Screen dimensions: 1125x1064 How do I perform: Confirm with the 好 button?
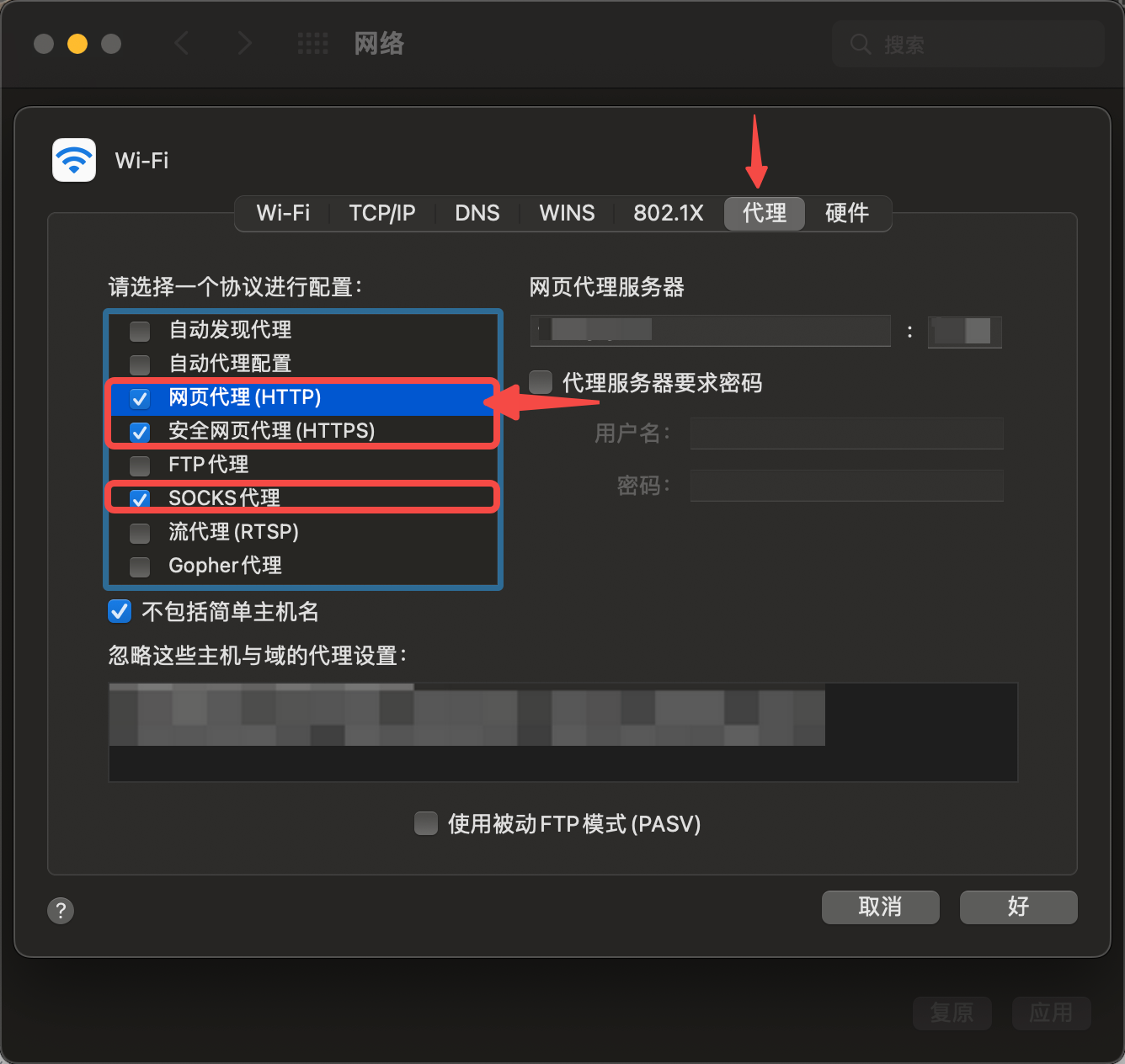[x=1019, y=907]
